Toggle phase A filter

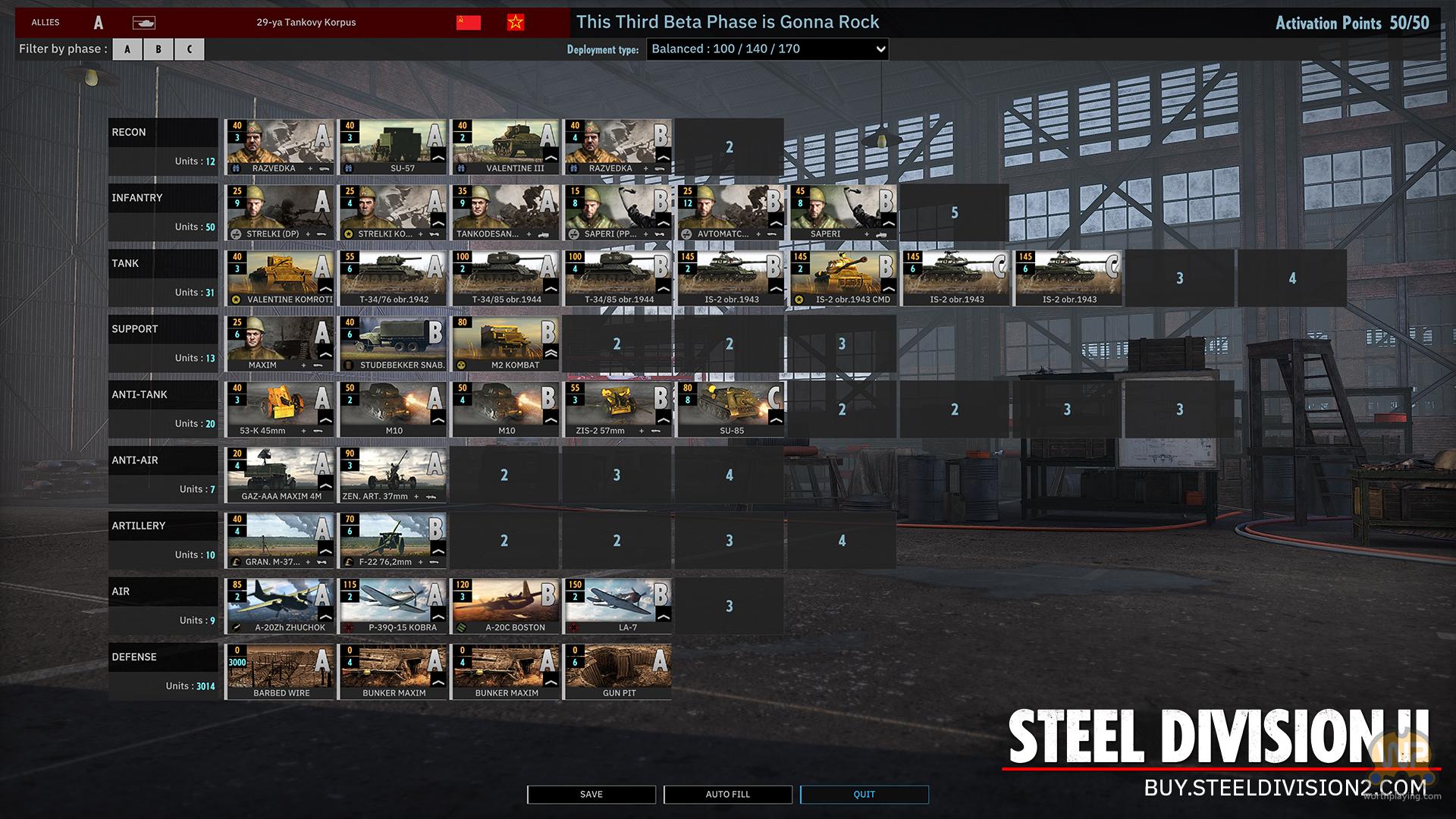coord(127,49)
